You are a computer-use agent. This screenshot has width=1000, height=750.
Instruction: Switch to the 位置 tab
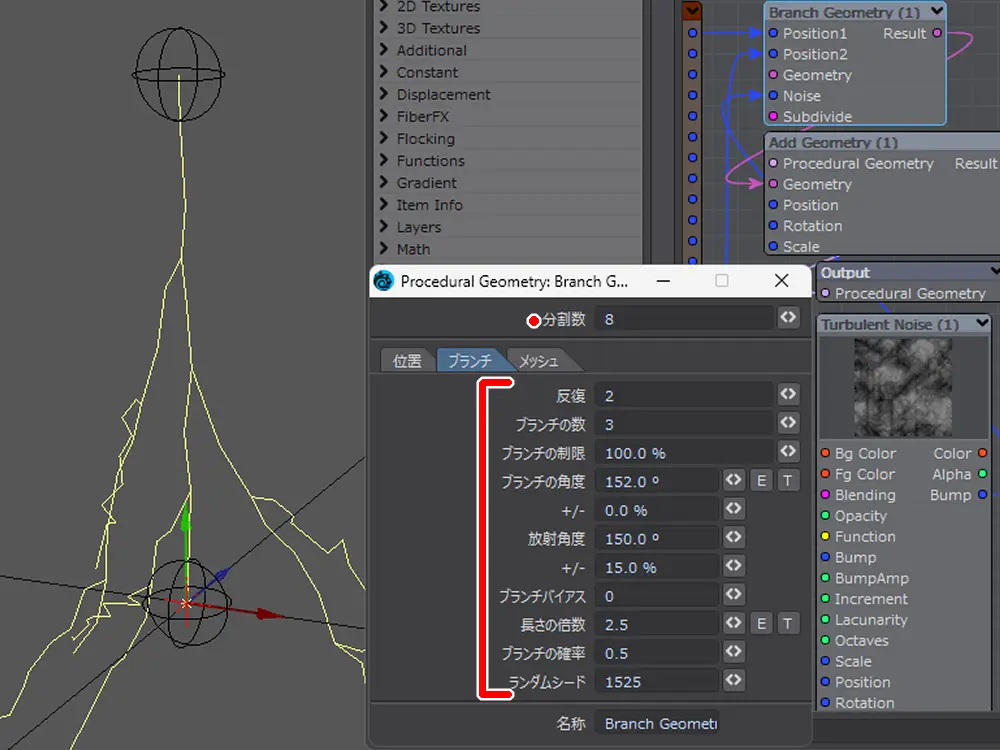click(x=407, y=361)
